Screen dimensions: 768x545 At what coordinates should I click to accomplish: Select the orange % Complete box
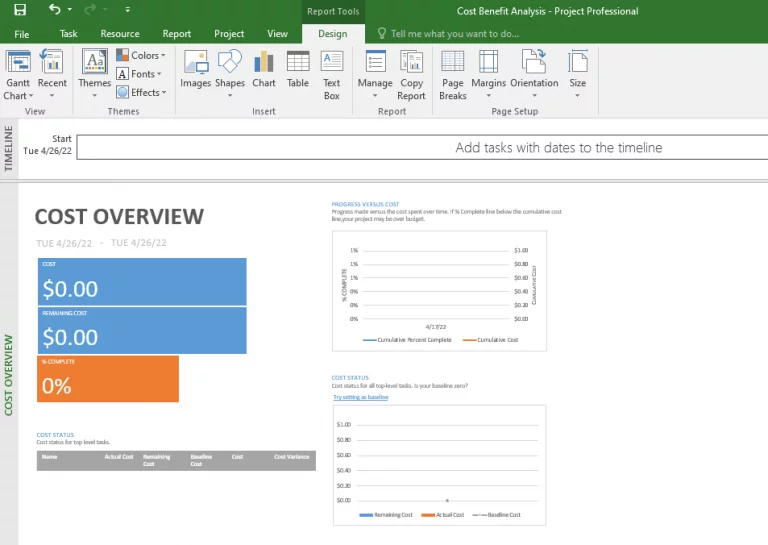pyautogui.click(x=108, y=379)
